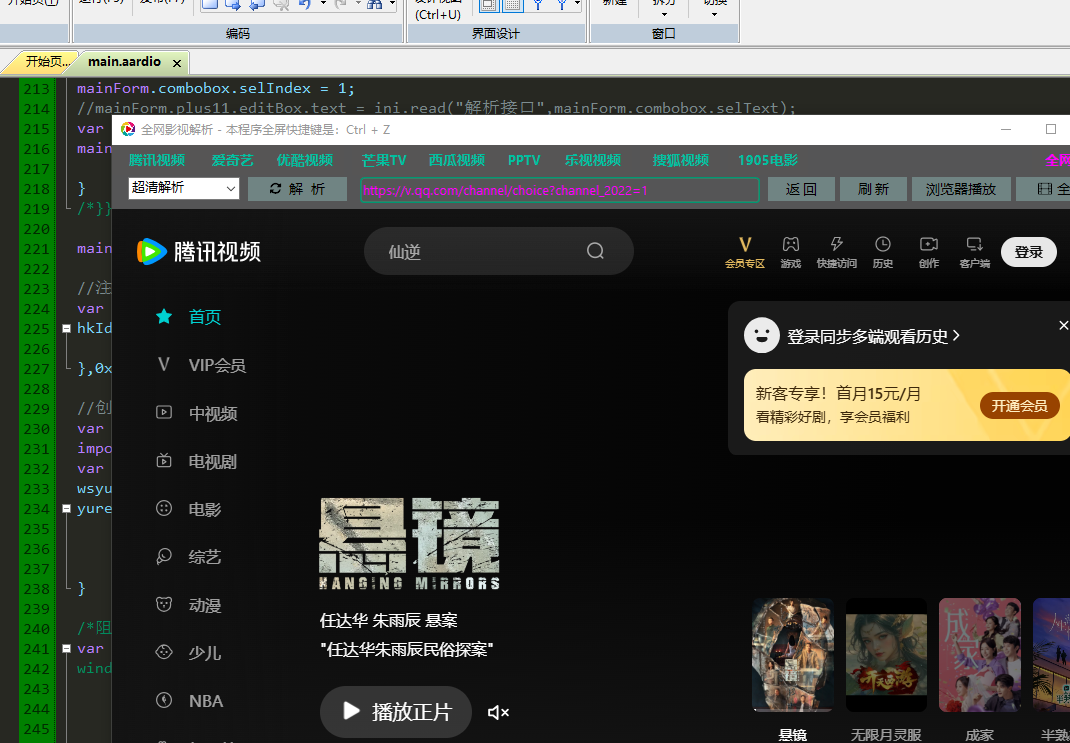
Task: Open the 游戏 gamepad icon
Action: click(790, 244)
